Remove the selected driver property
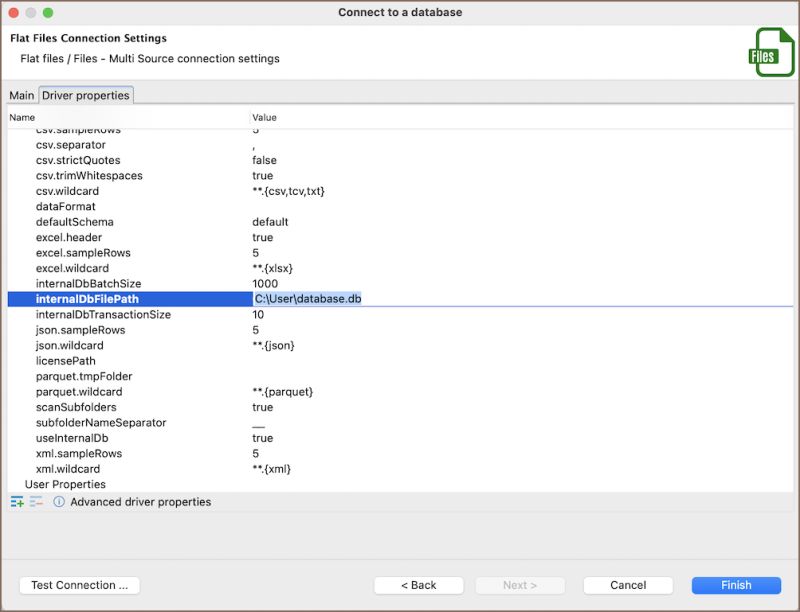Viewport: 800px width, 612px height. coord(35,502)
